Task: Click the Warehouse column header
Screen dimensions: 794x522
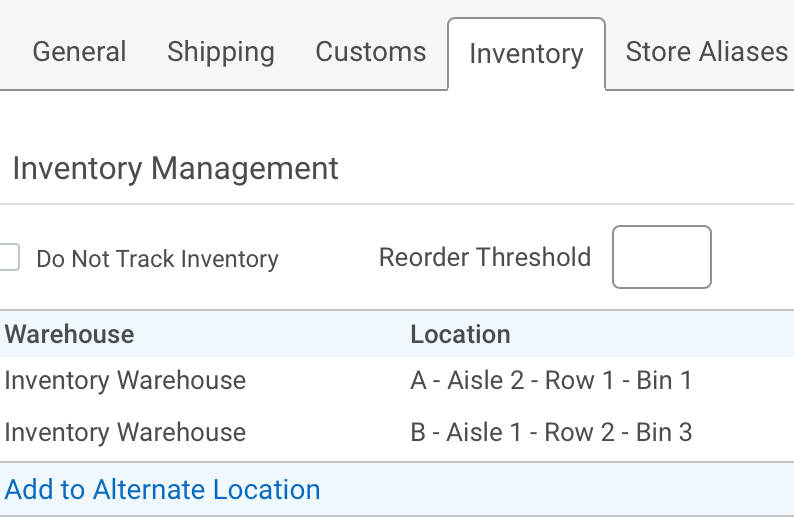Action: coord(70,334)
